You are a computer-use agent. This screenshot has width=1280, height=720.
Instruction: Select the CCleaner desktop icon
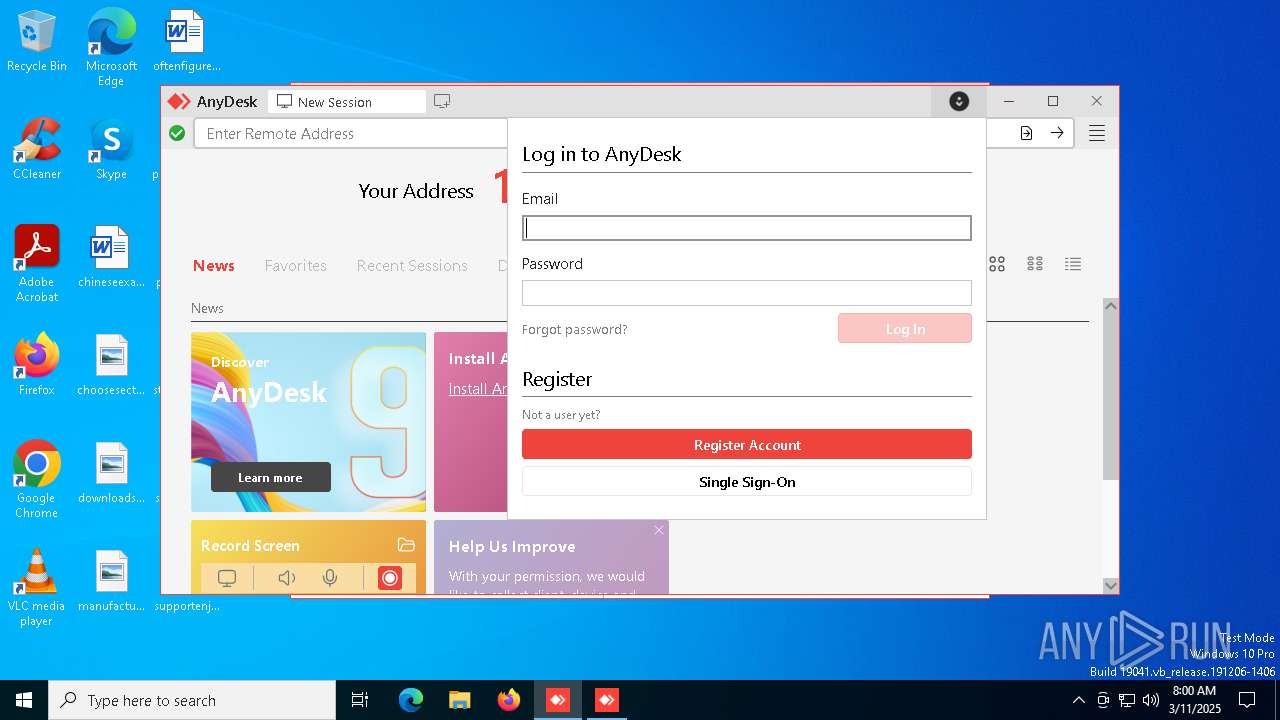37,149
